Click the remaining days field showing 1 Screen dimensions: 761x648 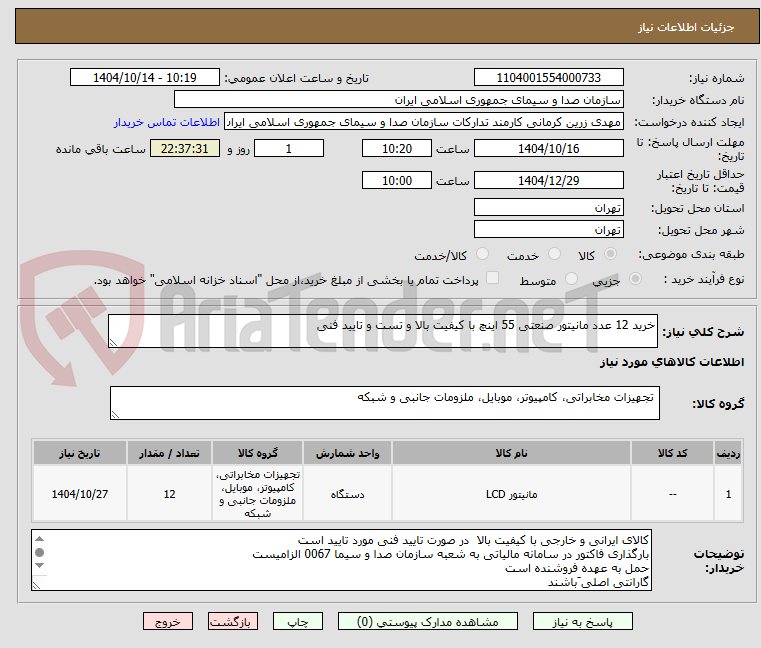coord(289,149)
